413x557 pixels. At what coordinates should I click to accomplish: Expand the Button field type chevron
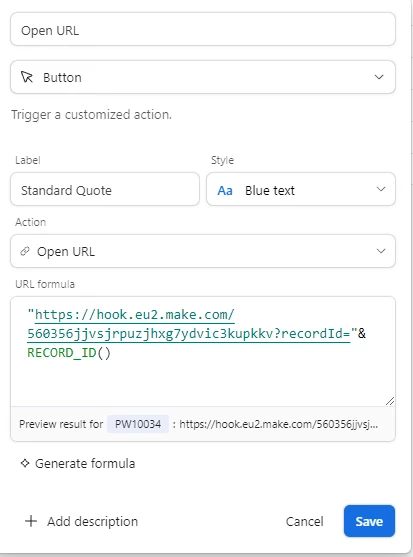tap(379, 77)
